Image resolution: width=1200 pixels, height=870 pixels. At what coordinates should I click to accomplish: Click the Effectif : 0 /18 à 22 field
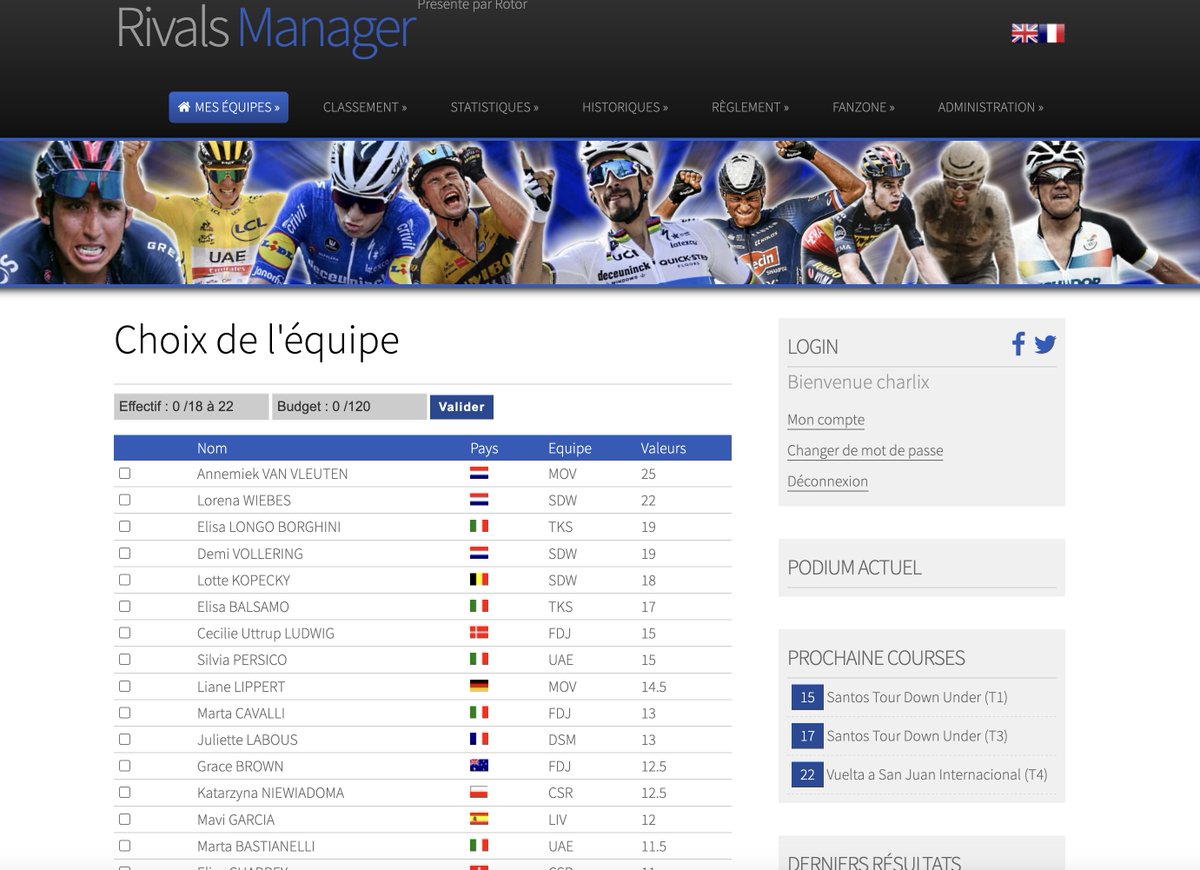click(x=191, y=406)
